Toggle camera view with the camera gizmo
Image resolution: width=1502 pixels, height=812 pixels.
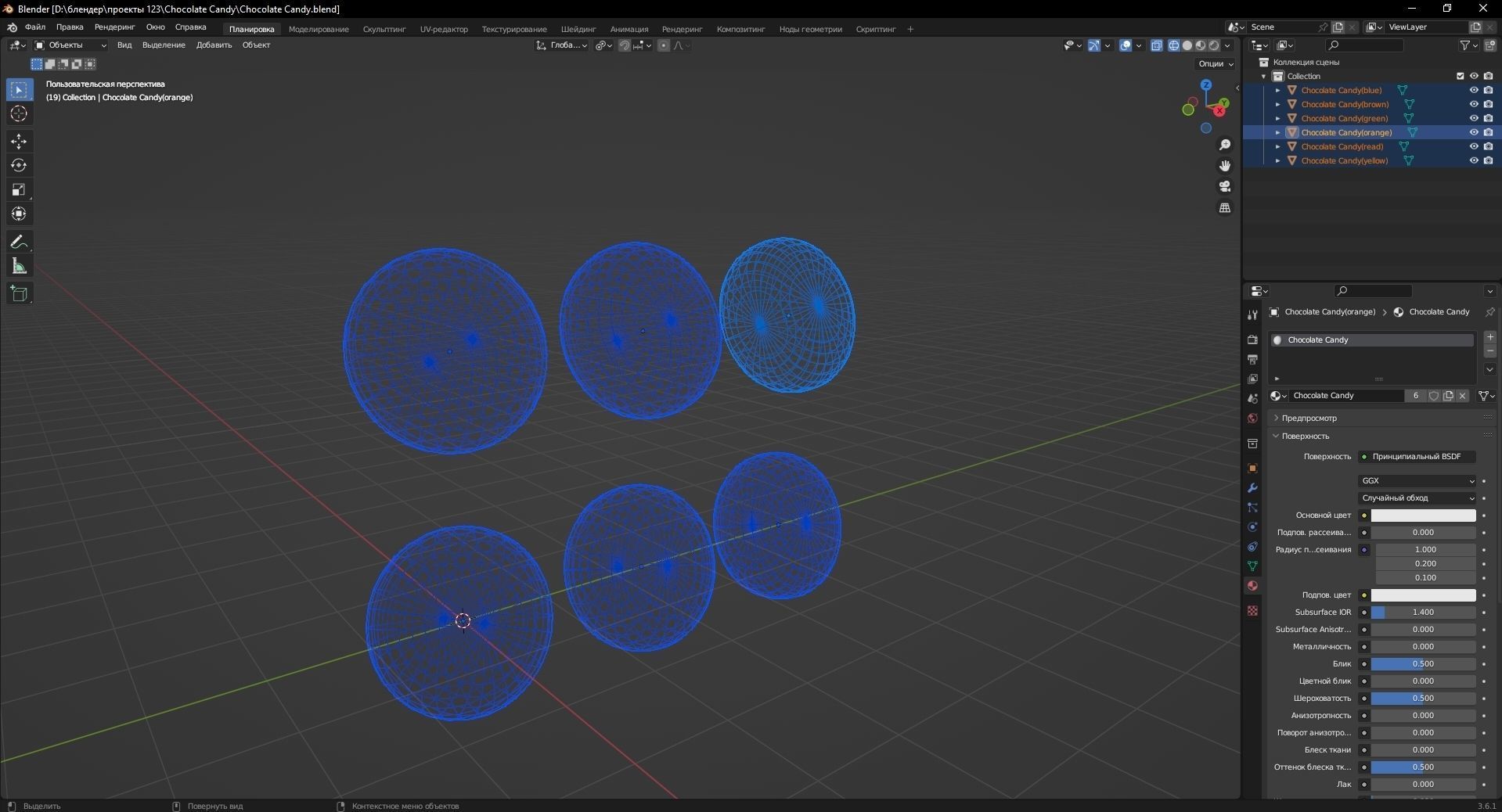tap(1225, 186)
